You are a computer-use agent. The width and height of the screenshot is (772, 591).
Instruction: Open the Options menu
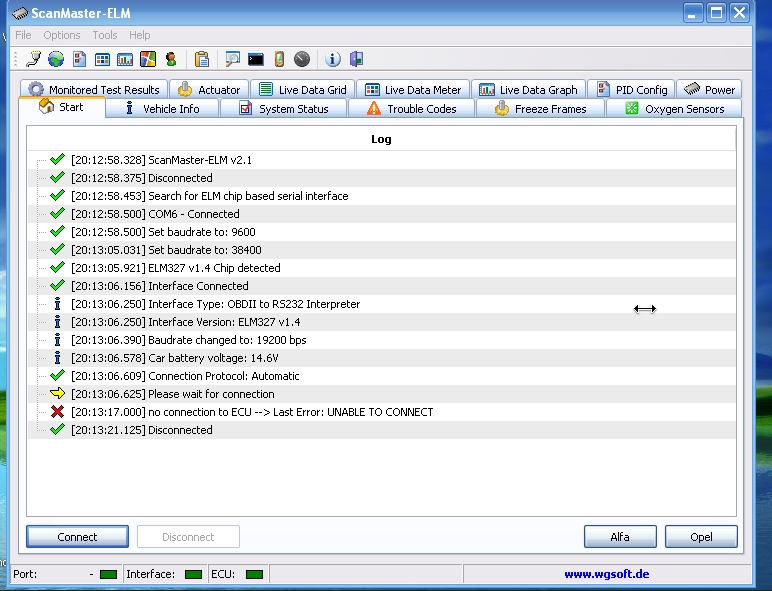click(62, 35)
